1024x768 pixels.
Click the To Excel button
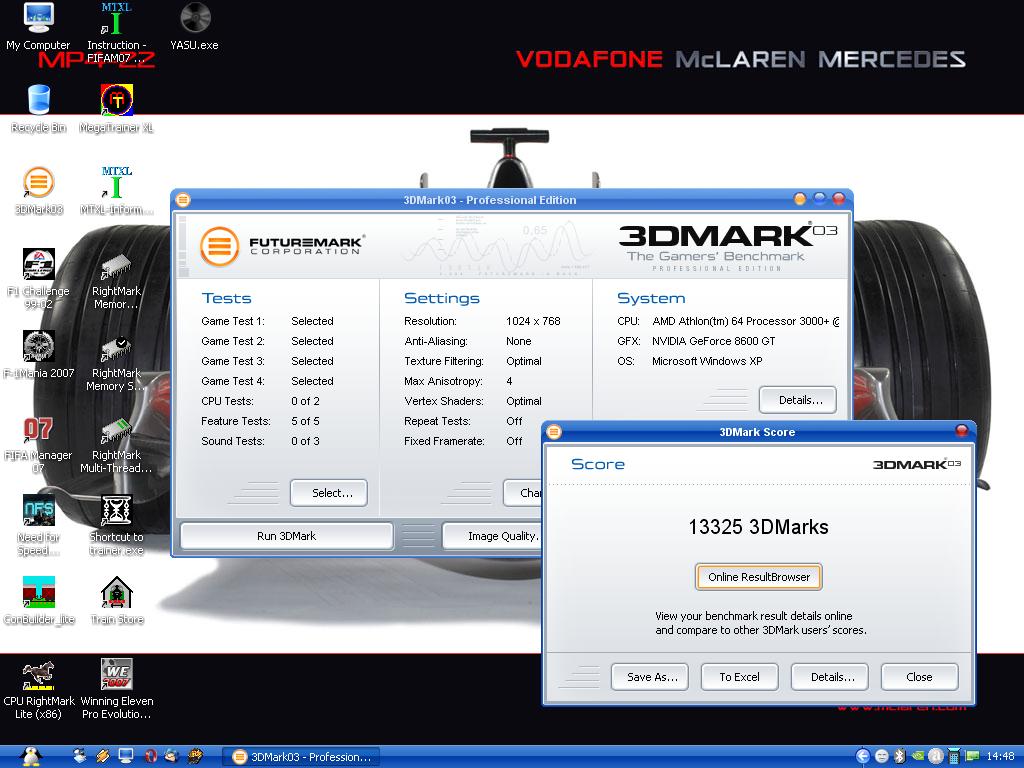739,677
